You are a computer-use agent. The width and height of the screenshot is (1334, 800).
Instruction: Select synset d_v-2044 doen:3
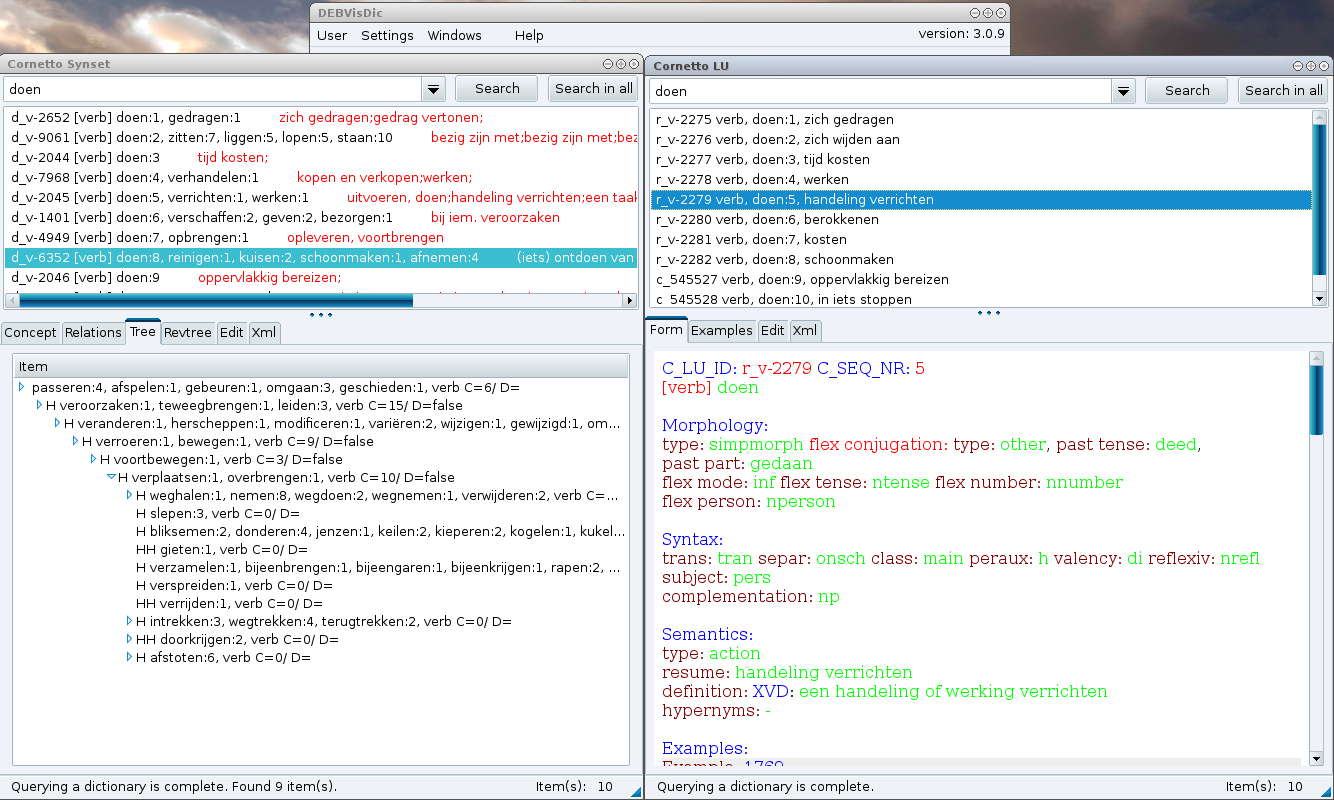pyautogui.click(x=321, y=157)
